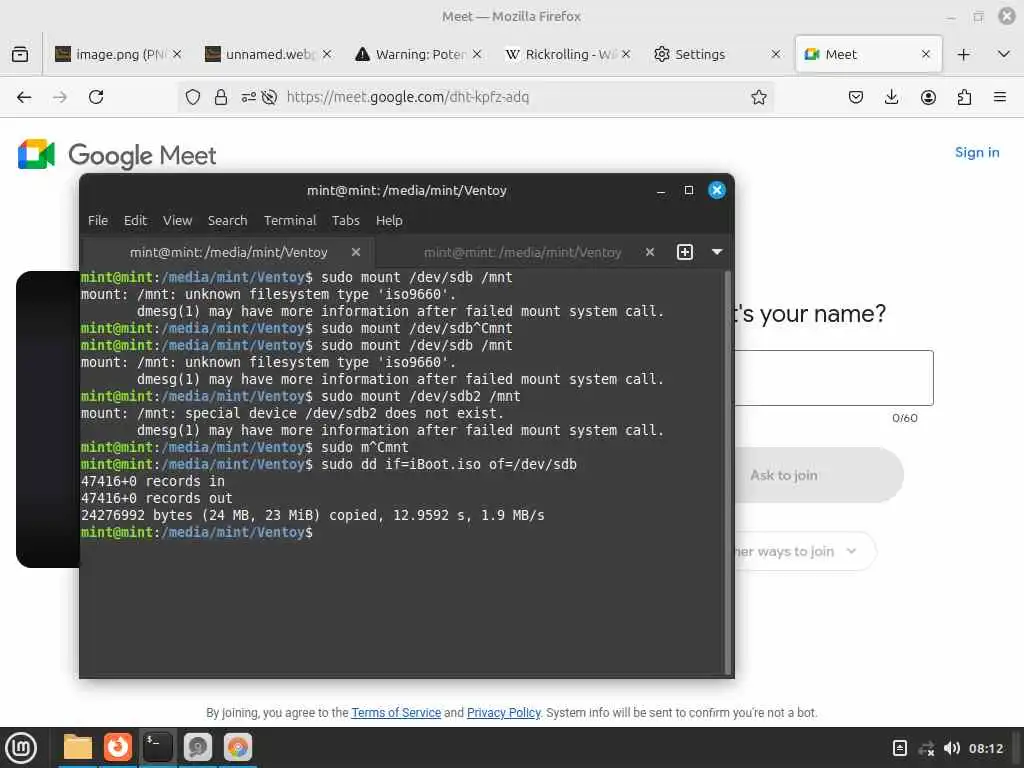The height and width of the screenshot is (768, 1024).
Task: Open the tracking protection shield icon
Action: [x=193, y=97]
